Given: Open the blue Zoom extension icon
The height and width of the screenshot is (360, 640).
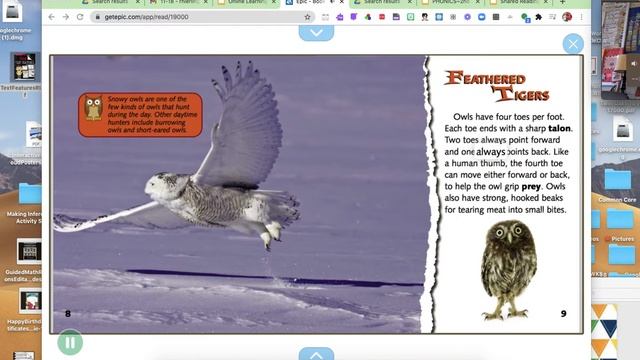Looking at the screenshot, I should [x=482, y=17].
